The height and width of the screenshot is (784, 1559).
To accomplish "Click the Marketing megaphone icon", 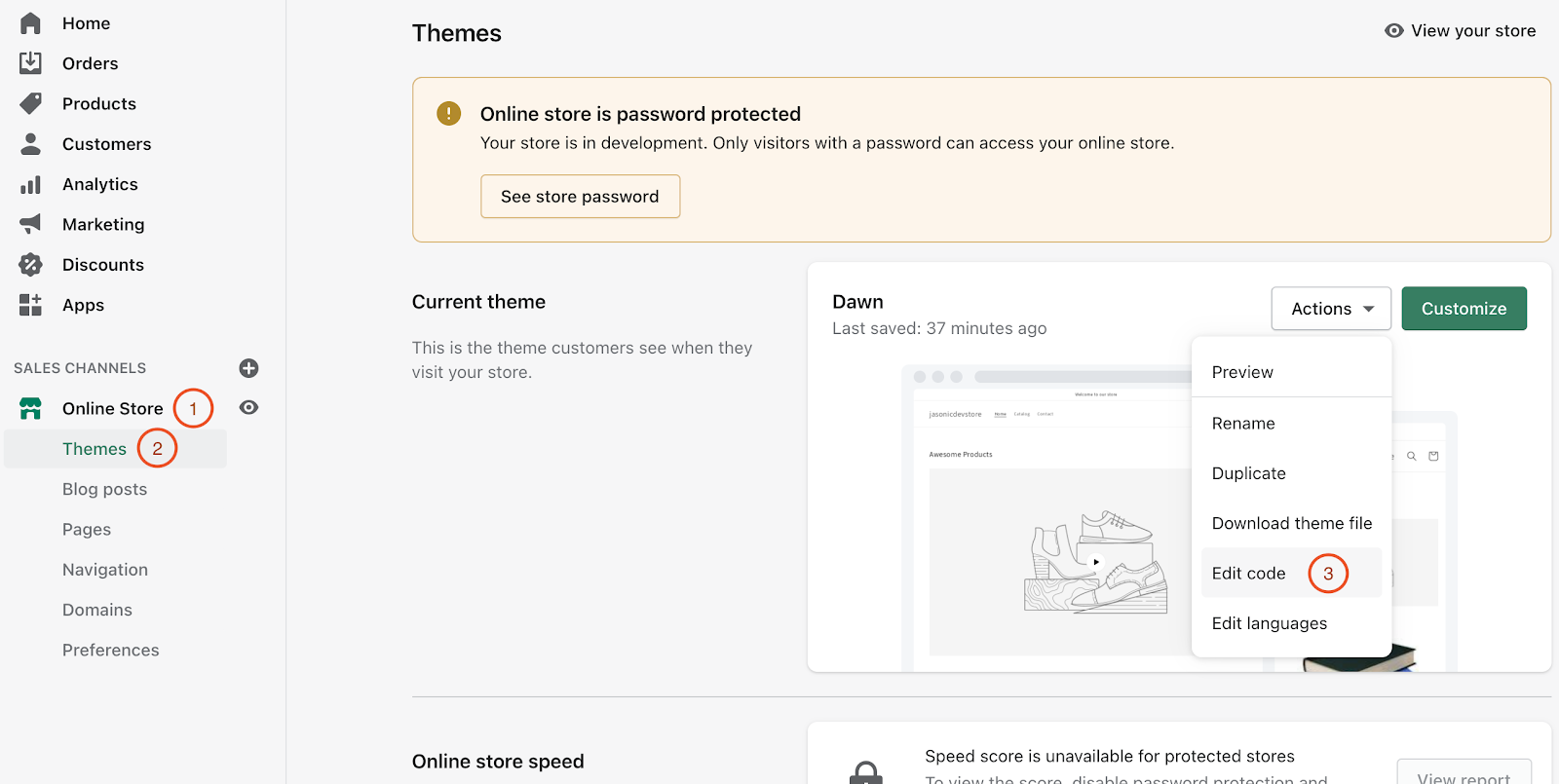I will click(30, 224).
